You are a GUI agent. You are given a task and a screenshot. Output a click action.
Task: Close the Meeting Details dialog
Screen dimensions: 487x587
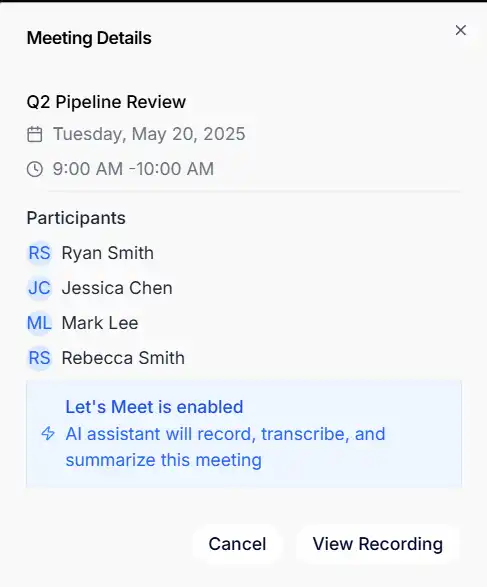pyautogui.click(x=460, y=30)
